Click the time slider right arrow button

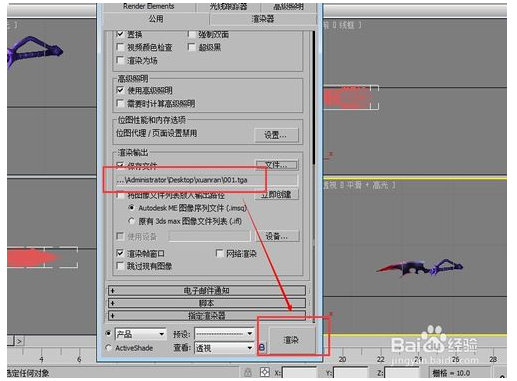[20, 341]
